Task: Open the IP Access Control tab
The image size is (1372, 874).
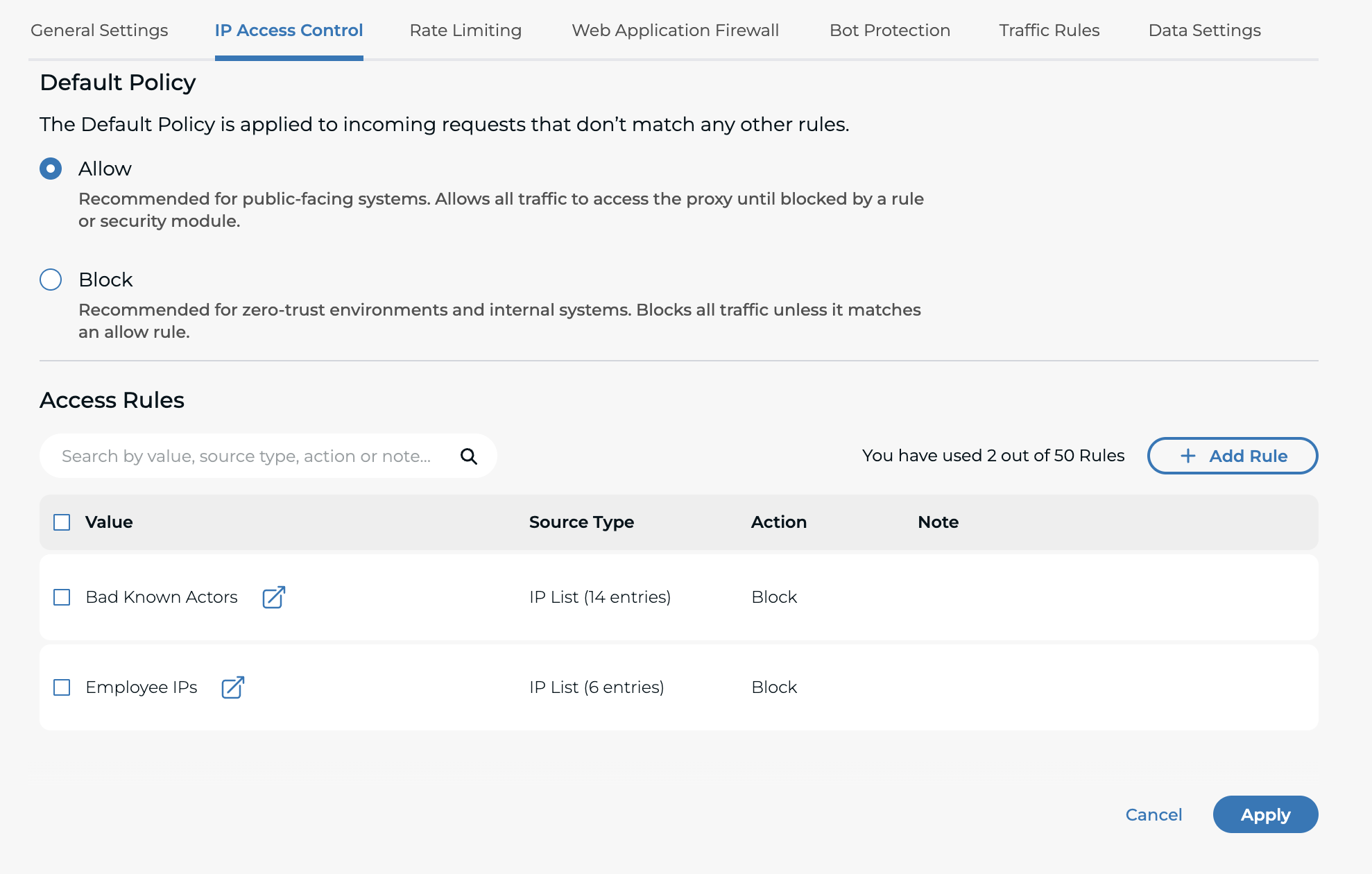Action: [x=289, y=31]
